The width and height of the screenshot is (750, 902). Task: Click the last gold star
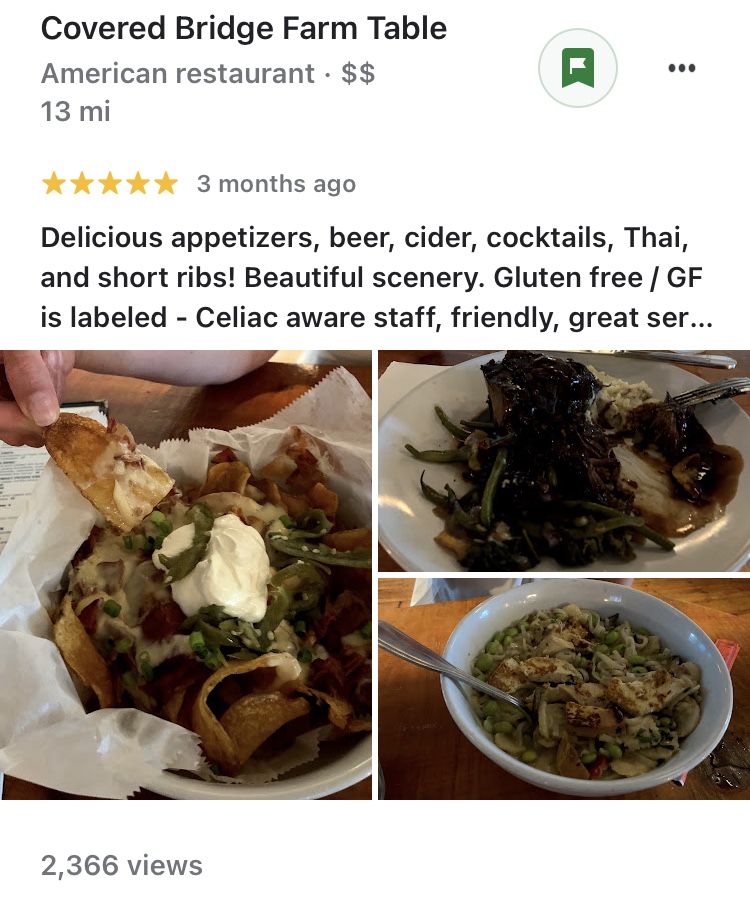(166, 184)
